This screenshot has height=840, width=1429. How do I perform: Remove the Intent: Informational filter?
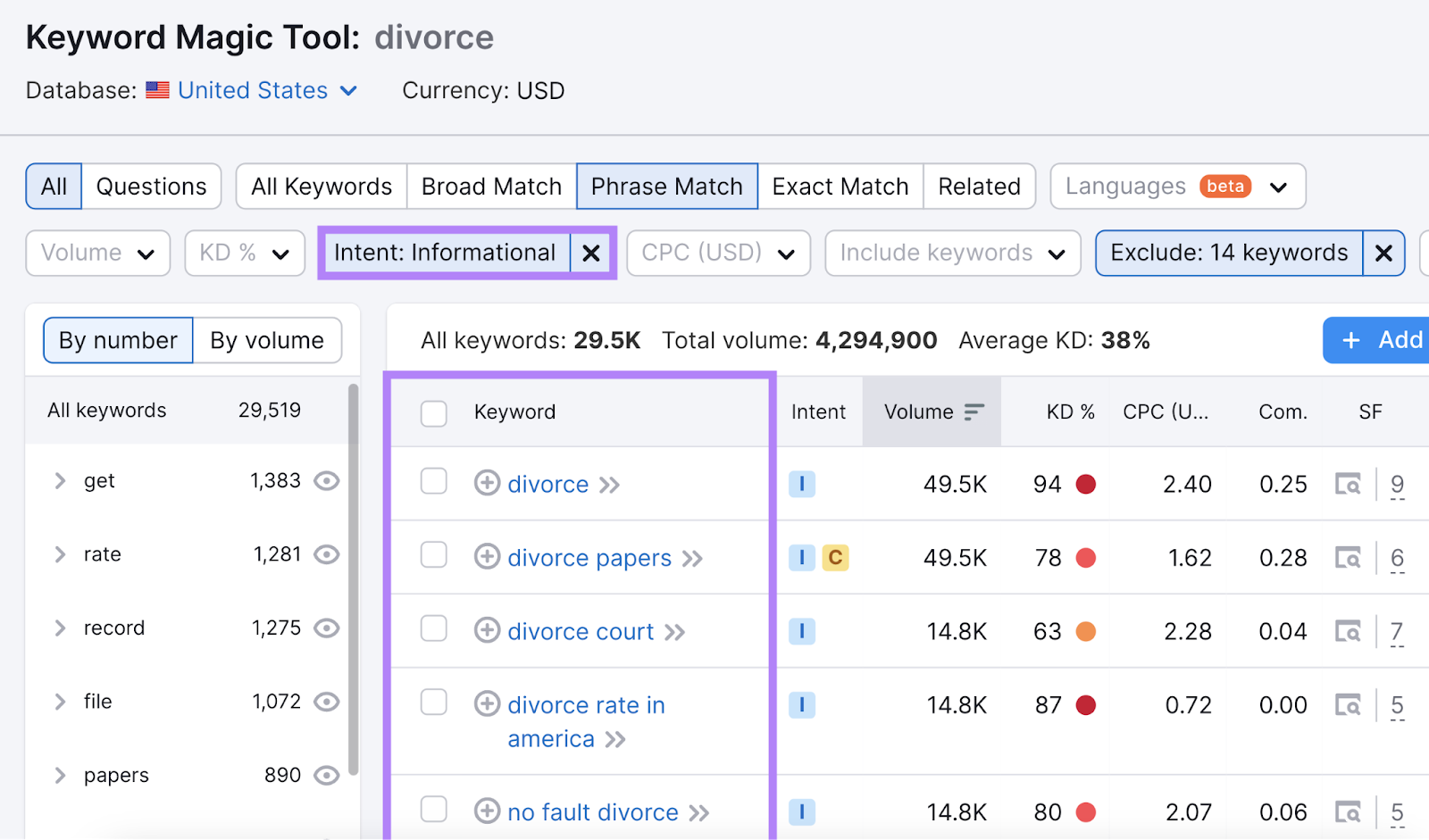click(591, 254)
